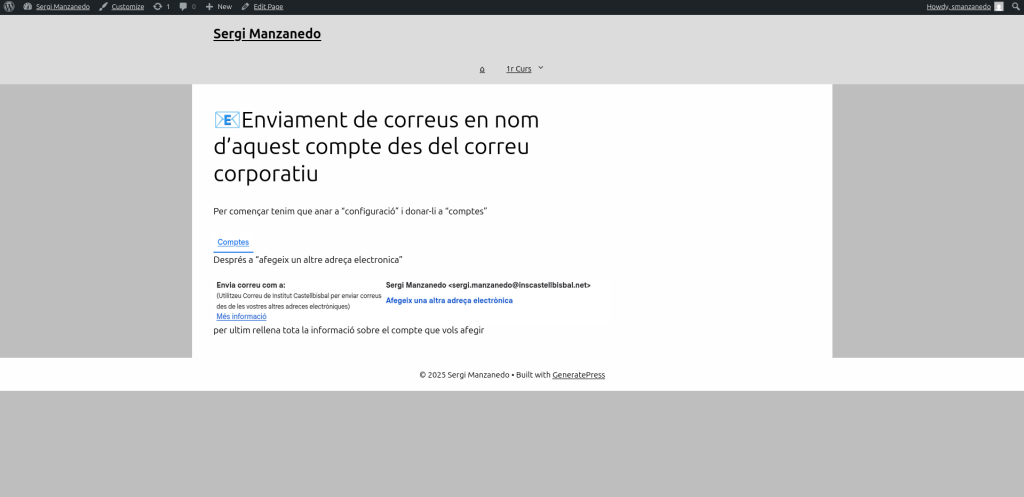
Task: Click the Edit Page pencil icon
Action: point(245,6)
